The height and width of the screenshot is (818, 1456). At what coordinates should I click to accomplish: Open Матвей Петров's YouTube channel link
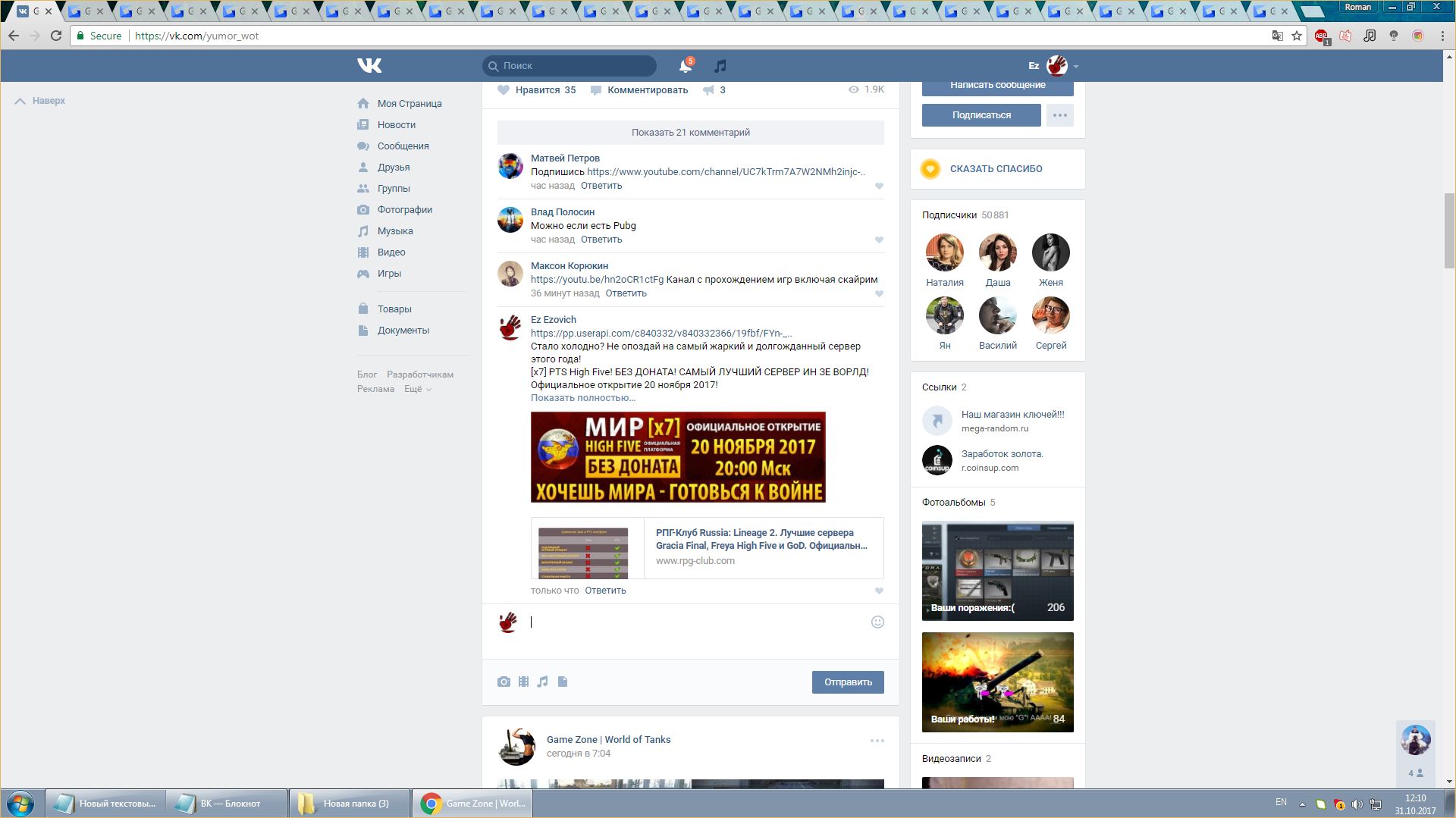(726, 172)
